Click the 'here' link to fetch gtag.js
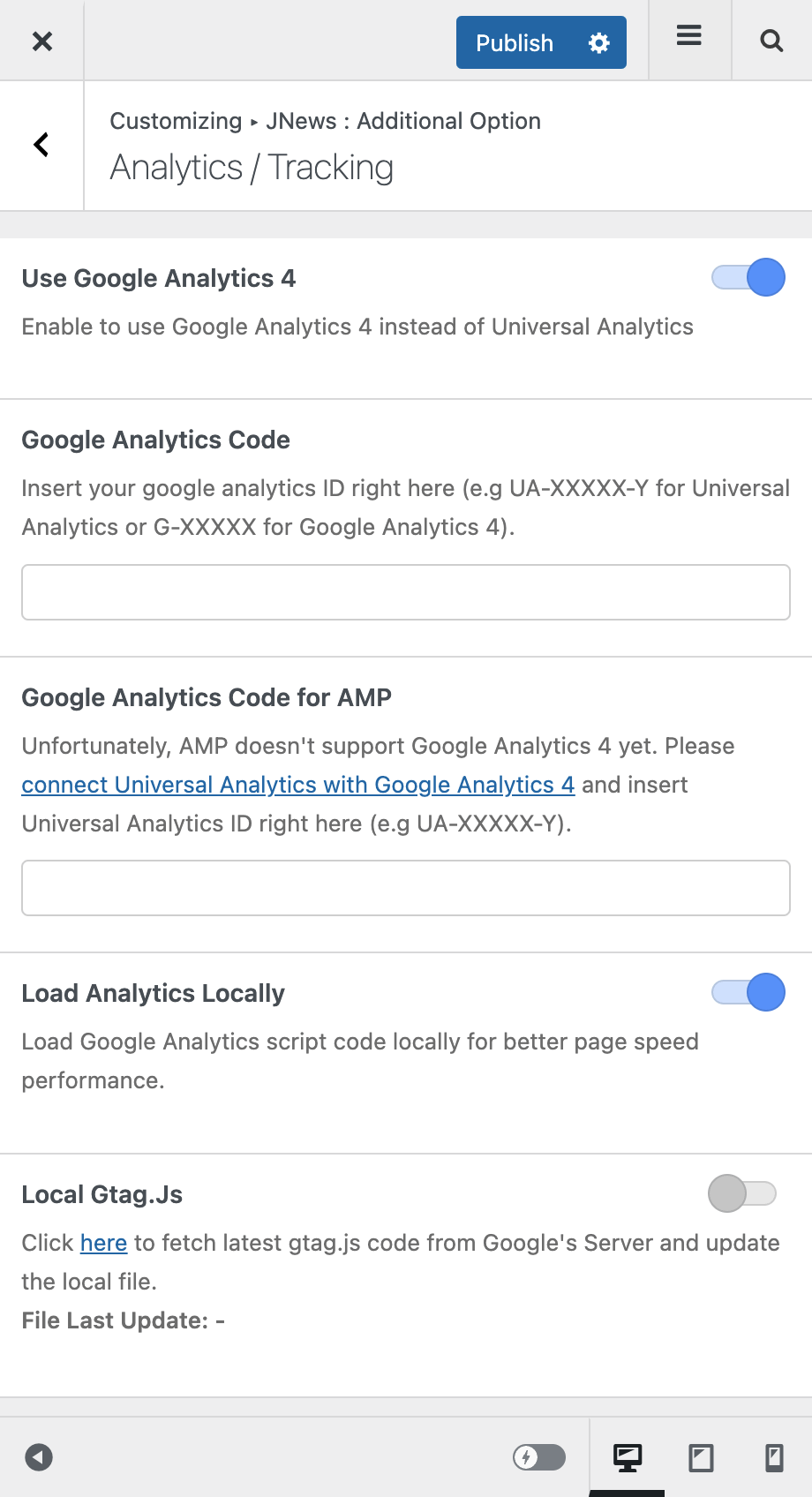The width and height of the screenshot is (812, 1497). coord(103,1243)
